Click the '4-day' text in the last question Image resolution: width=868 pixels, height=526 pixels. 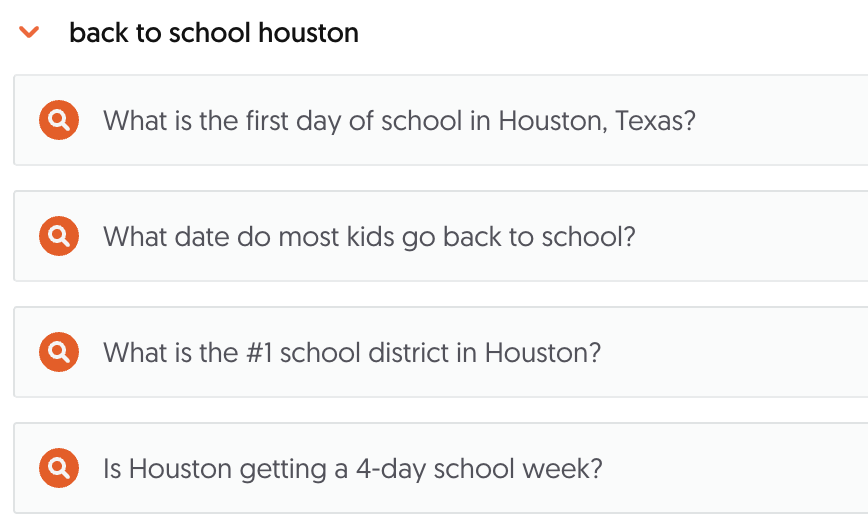tap(390, 469)
